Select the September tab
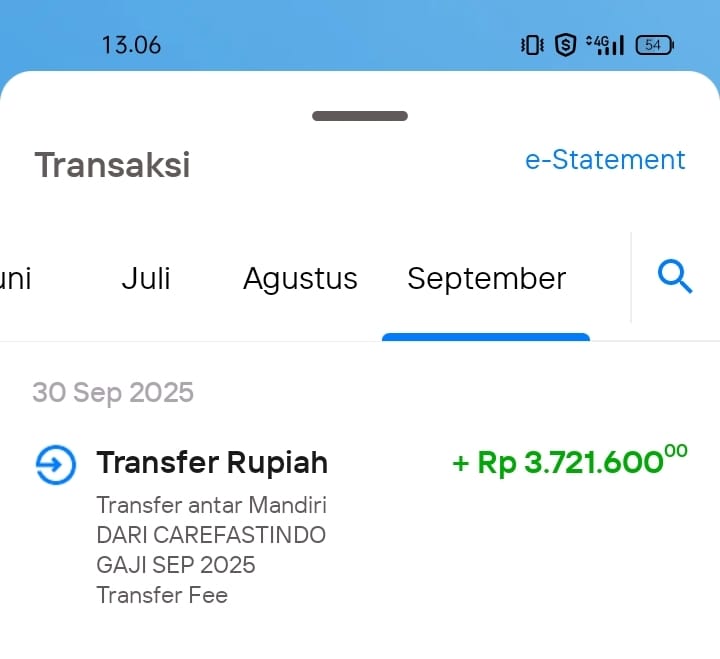The height and width of the screenshot is (659, 720). point(486,278)
